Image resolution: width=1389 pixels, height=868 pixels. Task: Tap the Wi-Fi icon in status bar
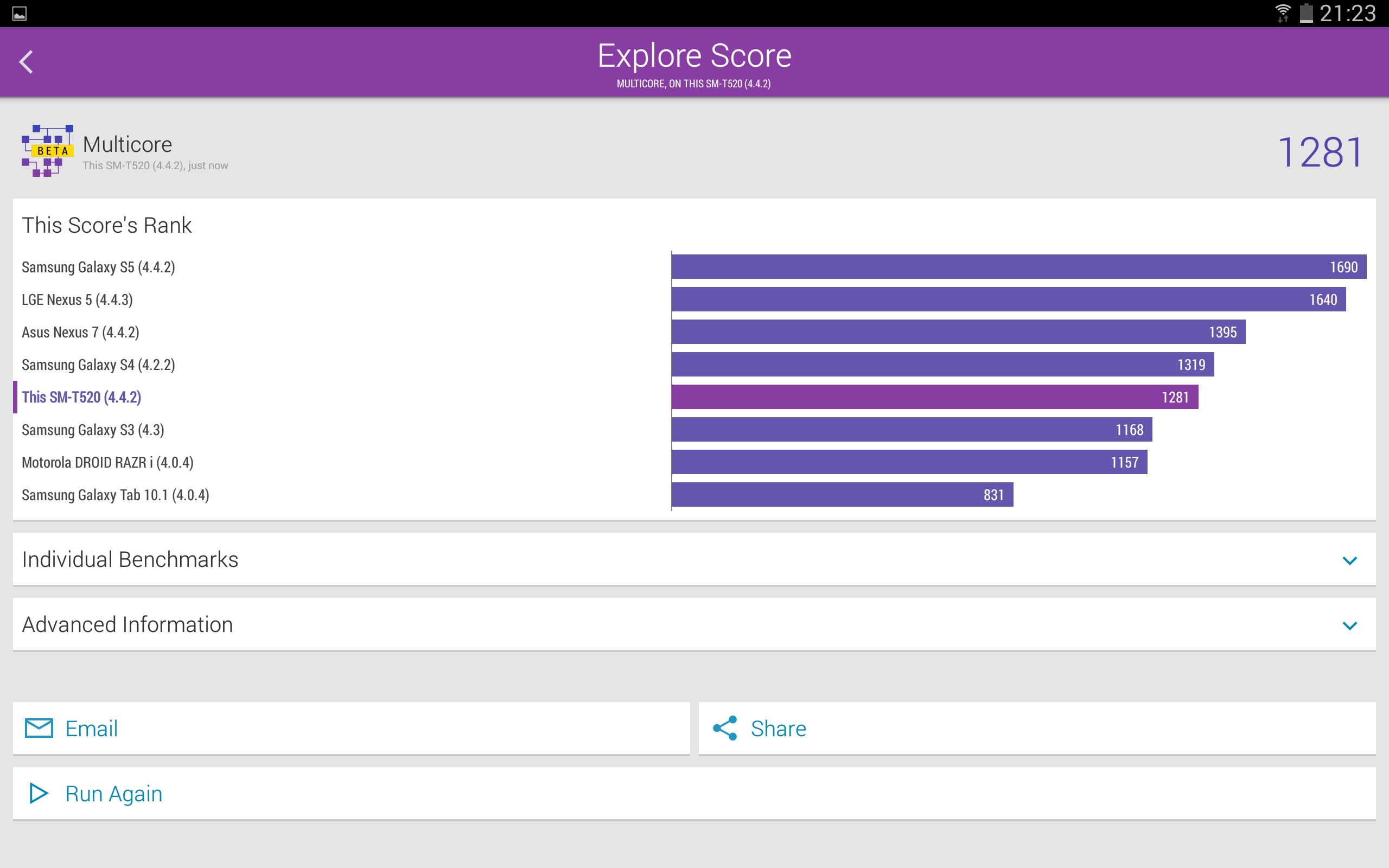pyautogui.click(x=1282, y=12)
